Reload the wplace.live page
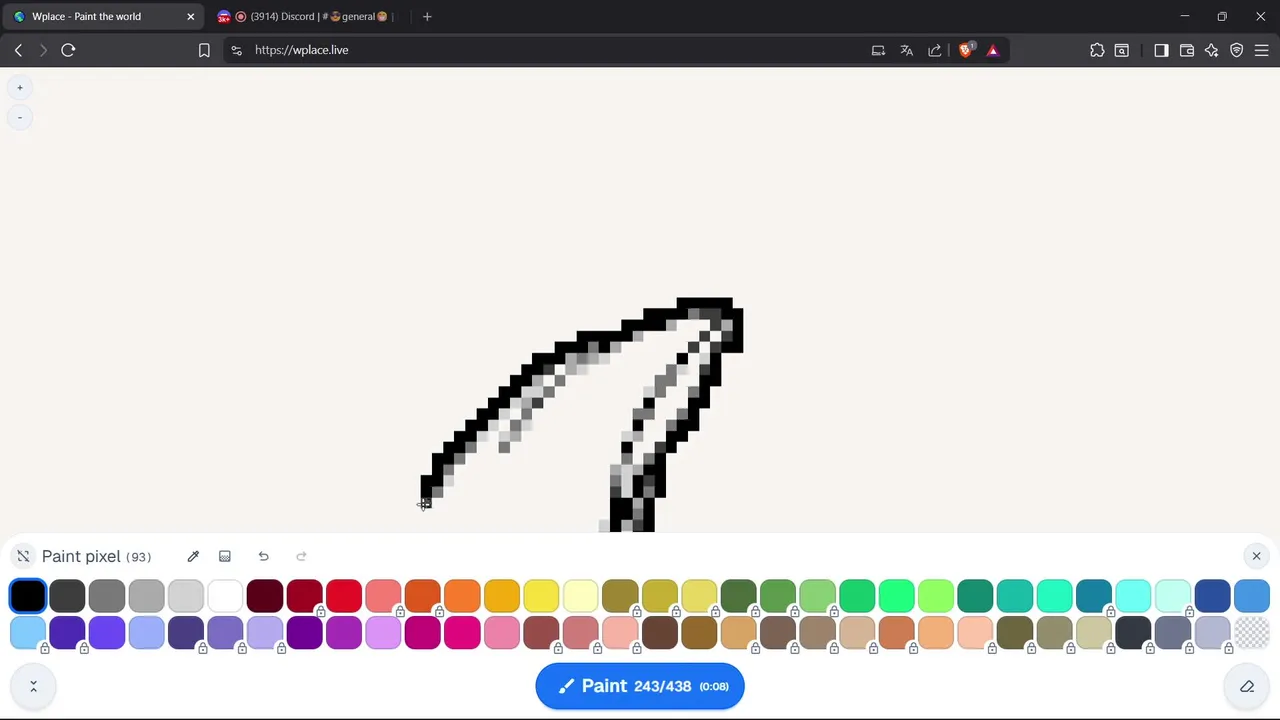Screen dimensions: 1280x720 [x=68, y=50]
